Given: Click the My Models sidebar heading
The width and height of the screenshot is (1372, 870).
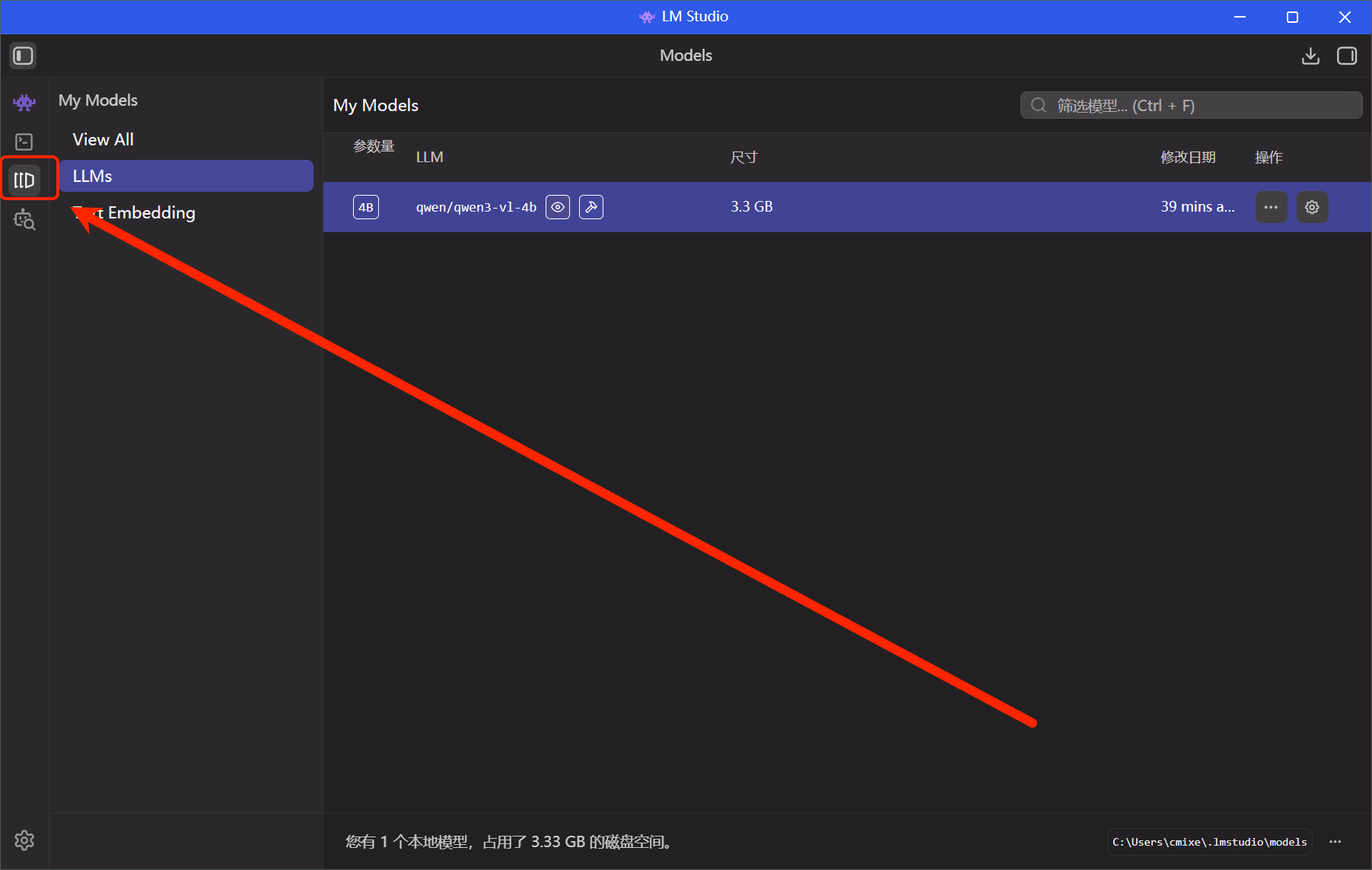Looking at the screenshot, I should 98,100.
